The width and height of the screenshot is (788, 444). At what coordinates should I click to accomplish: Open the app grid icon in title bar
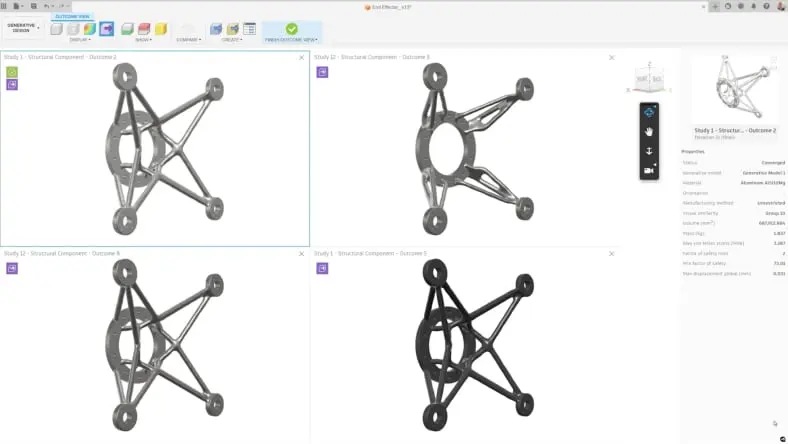pyautogui.click(x=4, y=6)
